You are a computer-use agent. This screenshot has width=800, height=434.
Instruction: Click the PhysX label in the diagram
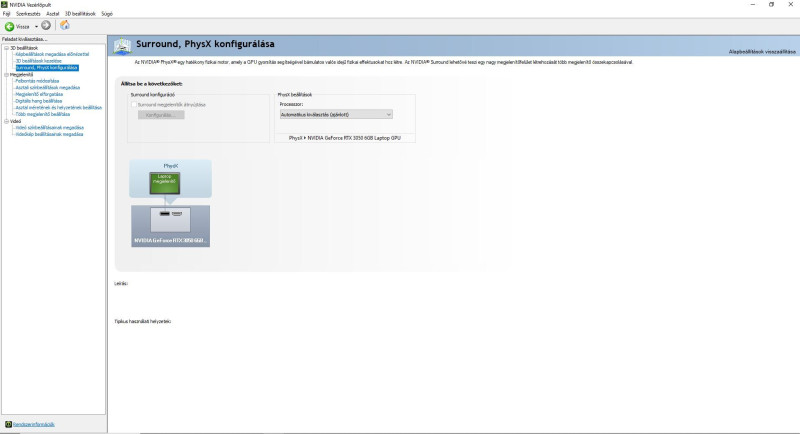[170, 166]
